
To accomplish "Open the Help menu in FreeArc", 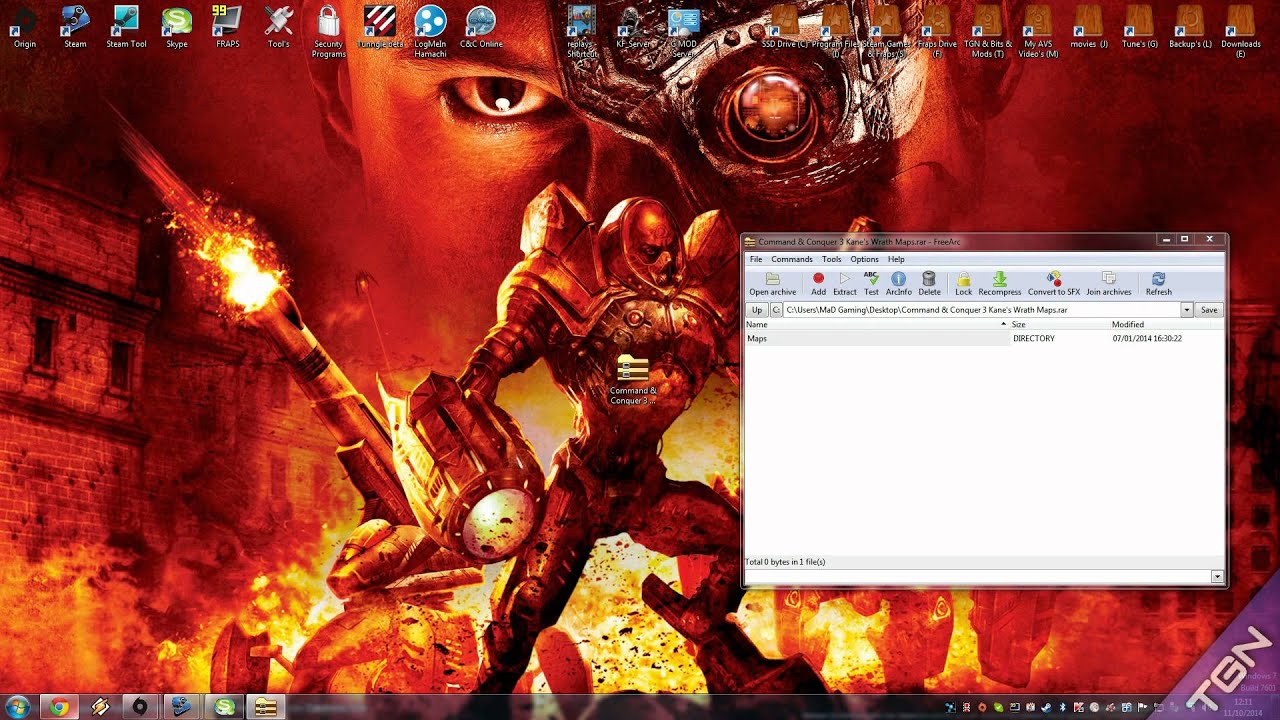I will (x=896, y=259).
